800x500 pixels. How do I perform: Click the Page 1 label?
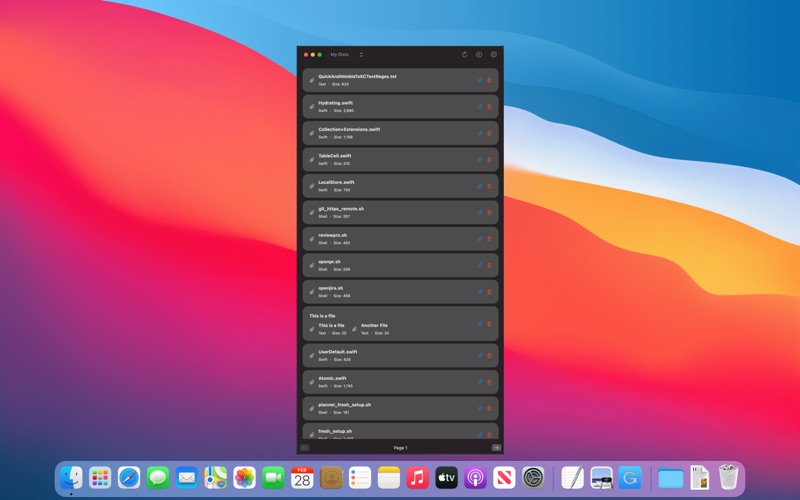(x=401, y=448)
